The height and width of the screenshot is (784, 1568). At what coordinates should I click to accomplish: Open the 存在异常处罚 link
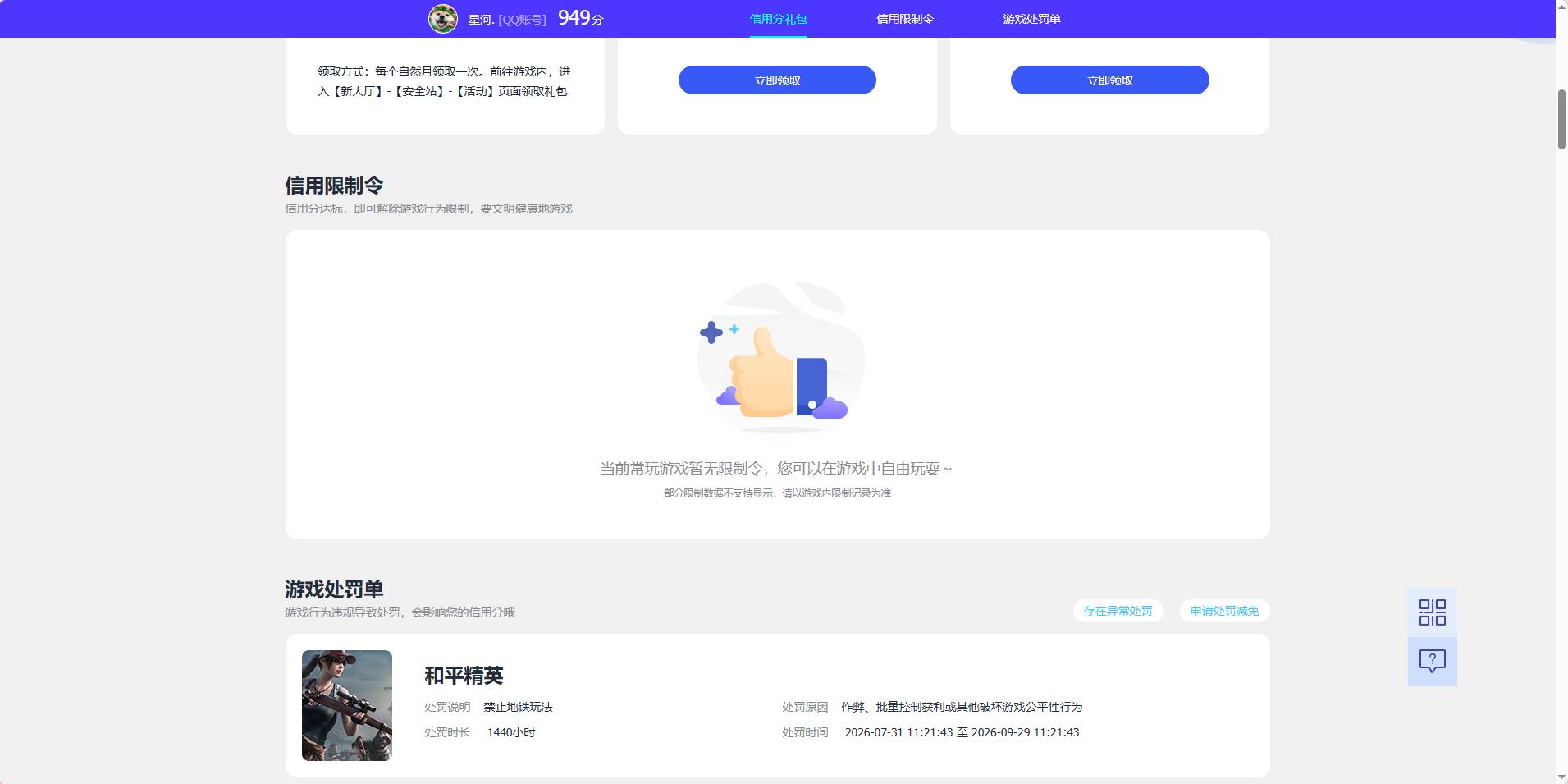pyautogui.click(x=1118, y=611)
